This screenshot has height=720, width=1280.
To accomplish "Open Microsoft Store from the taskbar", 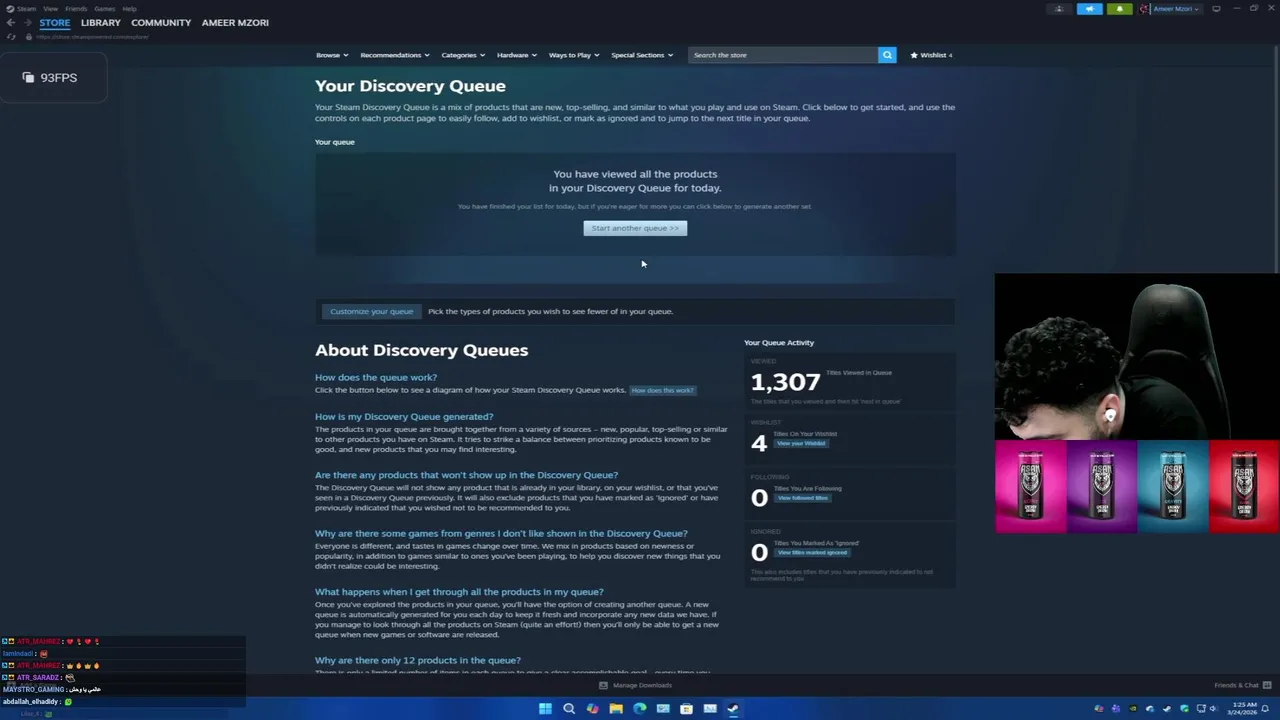I will point(686,709).
